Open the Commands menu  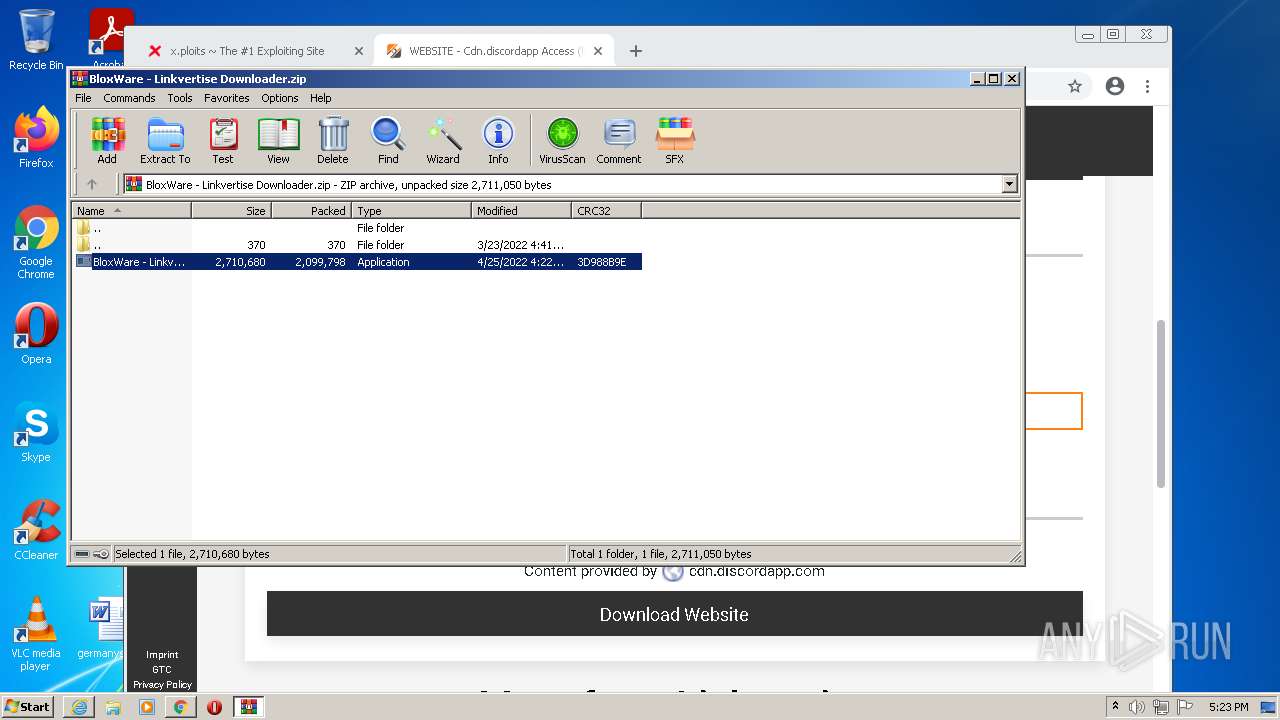[x=129, y=98]
